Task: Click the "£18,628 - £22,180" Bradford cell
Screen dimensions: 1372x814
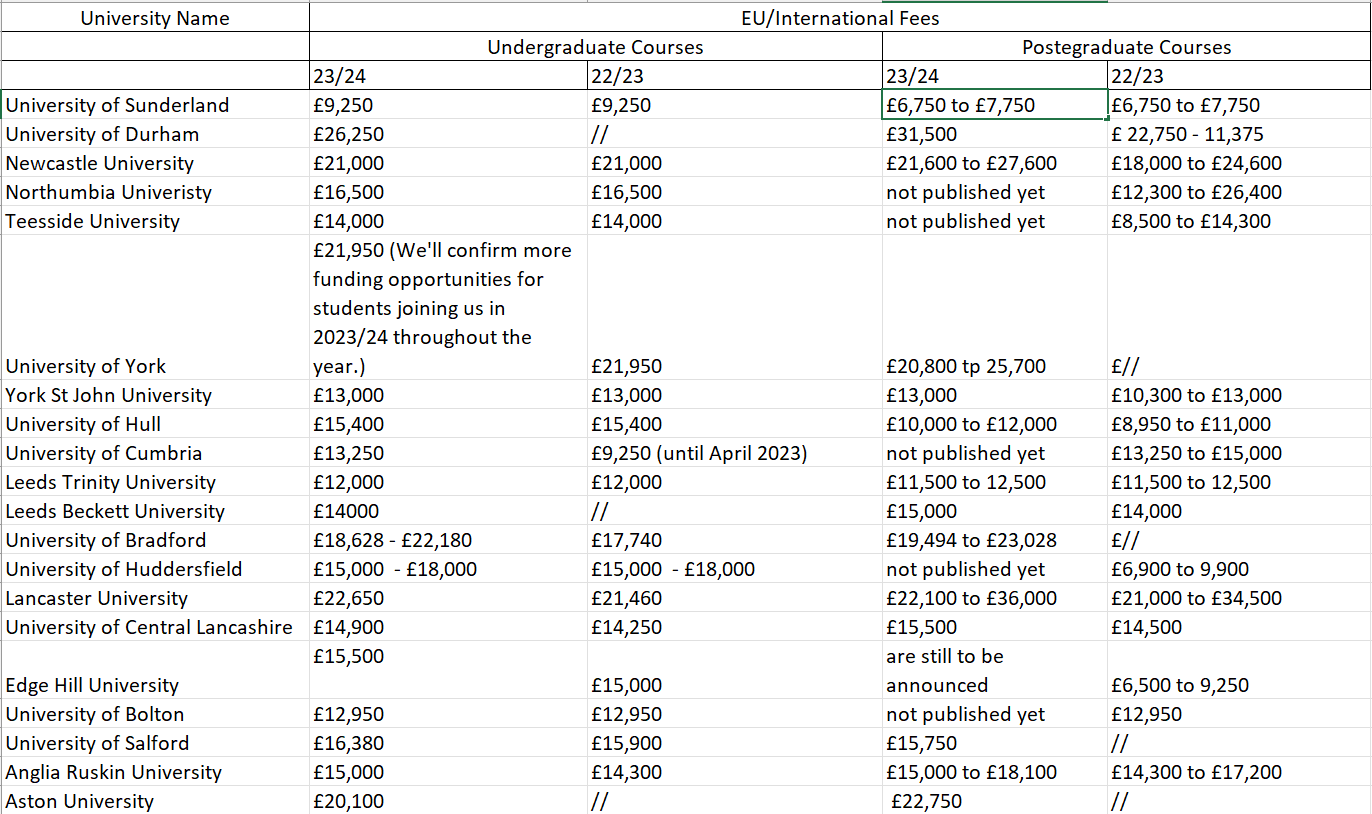Action: click(392, 540)
